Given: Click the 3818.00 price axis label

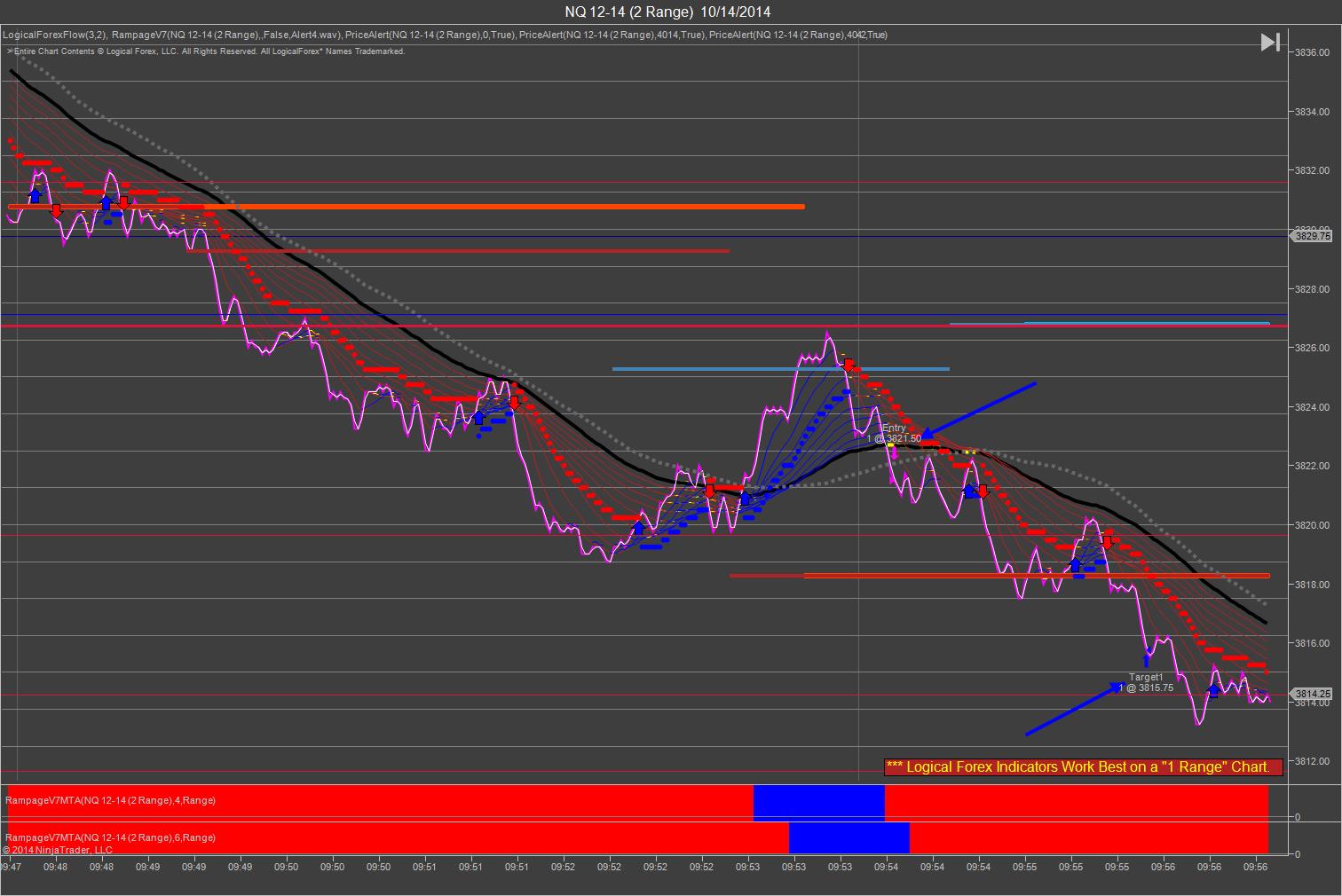Looking at the screenshot, I should click(1312, 585).
